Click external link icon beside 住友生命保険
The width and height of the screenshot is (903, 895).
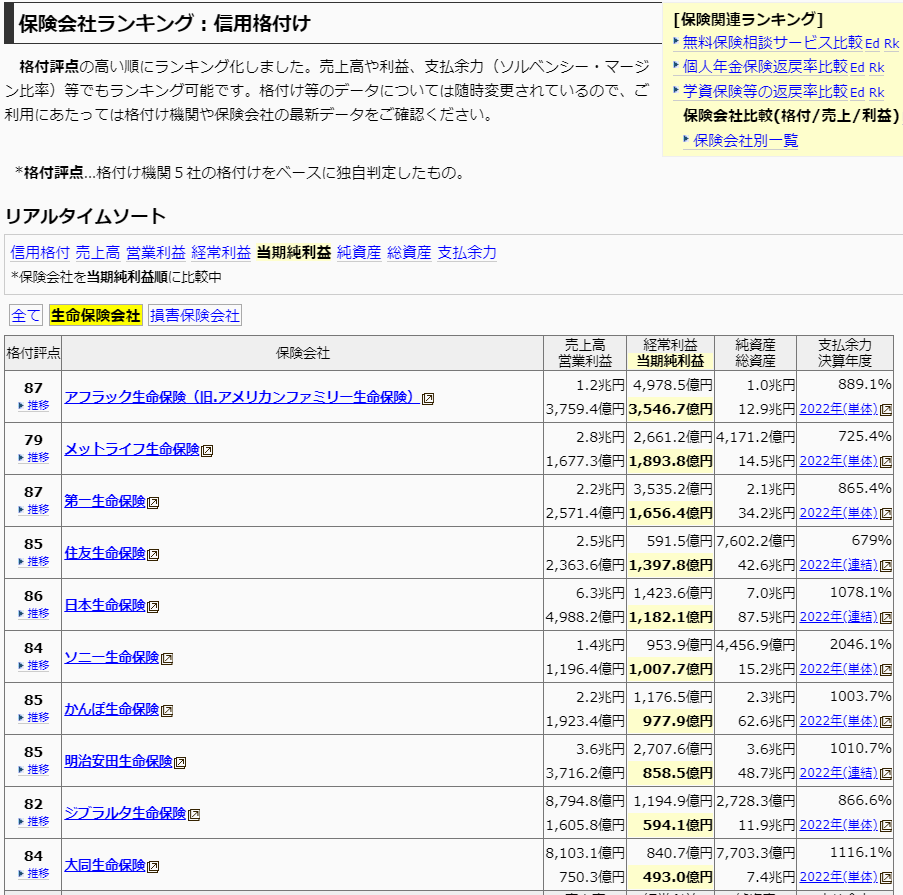click(153, 555)
